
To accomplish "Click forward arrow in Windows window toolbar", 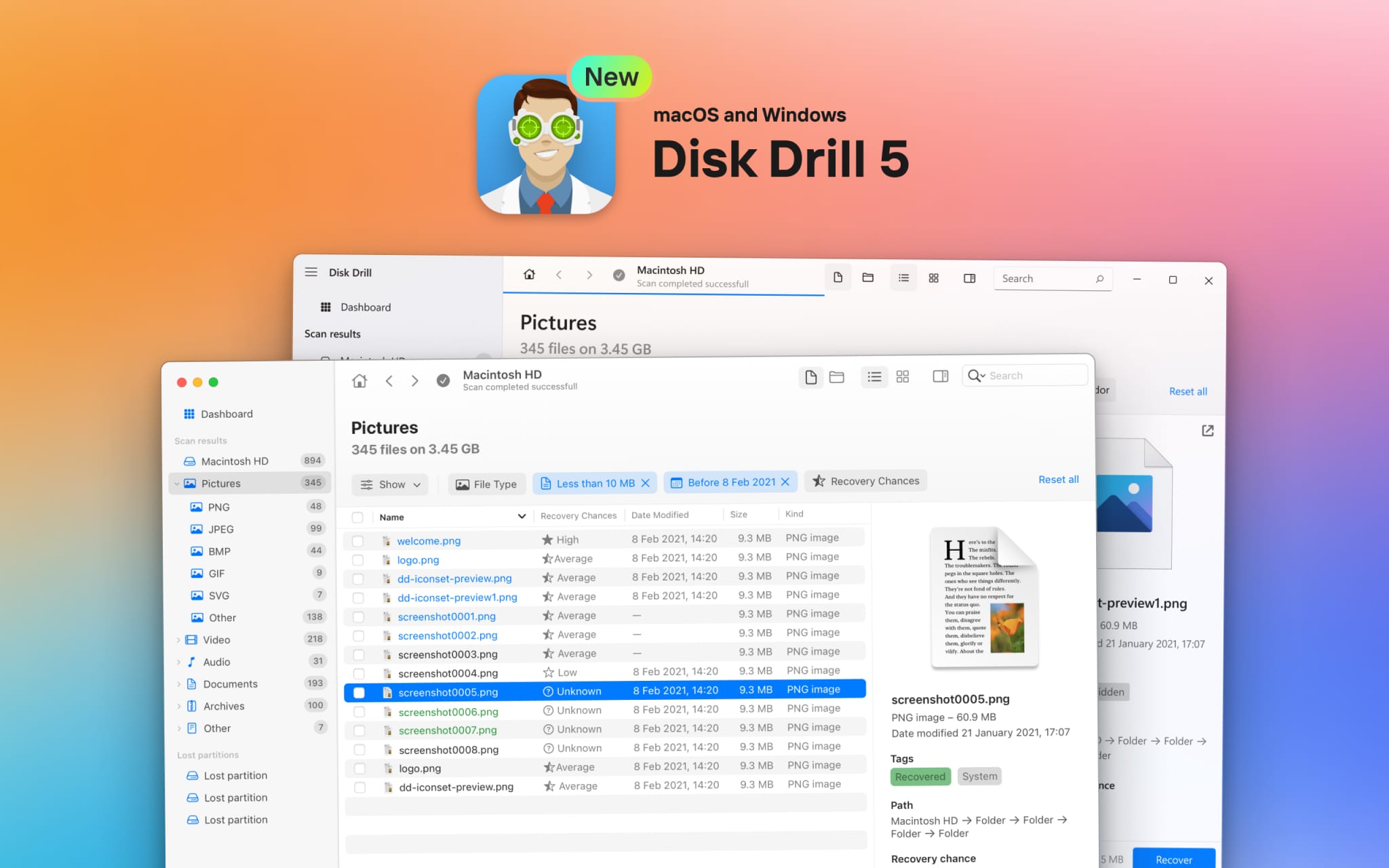I will 589,275.
